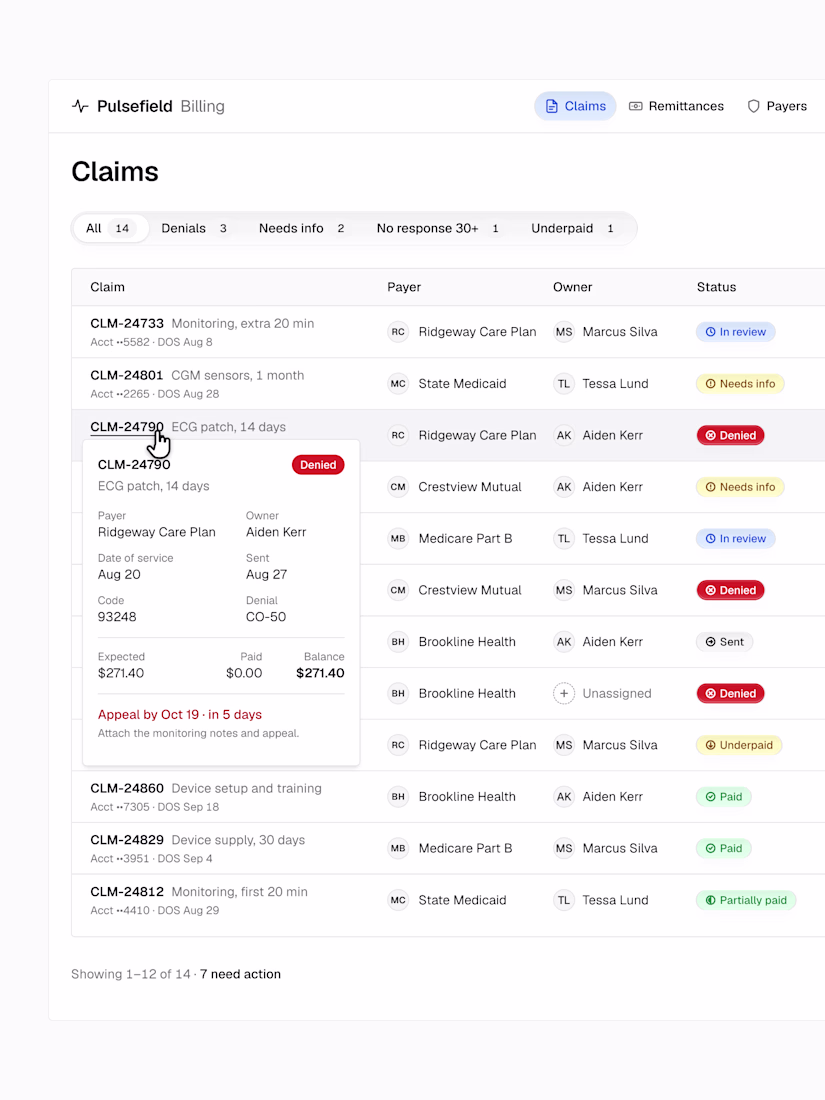
Task: Click the AK owner avatar in the CLM-24790 row
Action: click(564, 435)
